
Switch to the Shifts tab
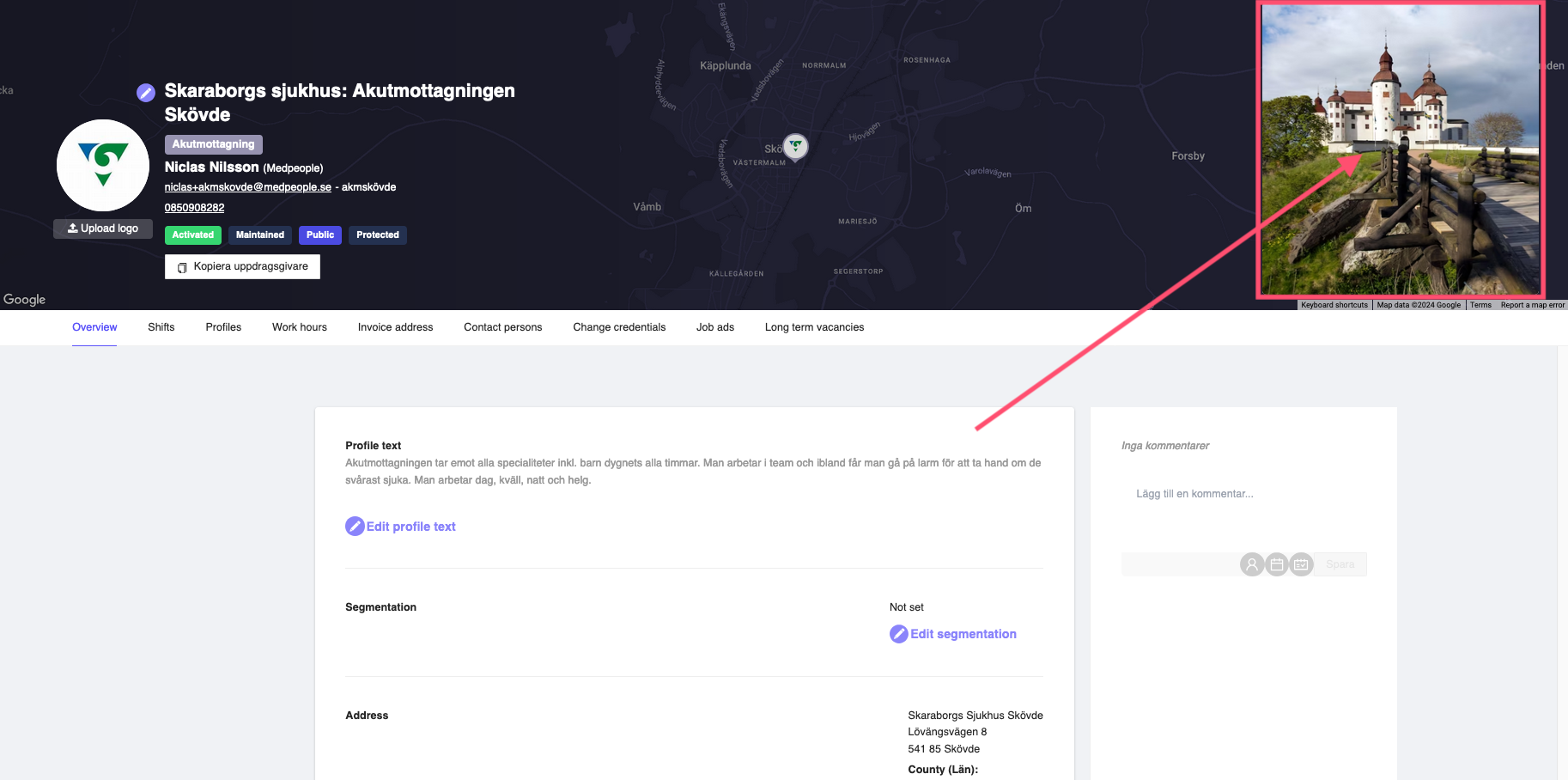pyautogui.click(x=161, y=327)
